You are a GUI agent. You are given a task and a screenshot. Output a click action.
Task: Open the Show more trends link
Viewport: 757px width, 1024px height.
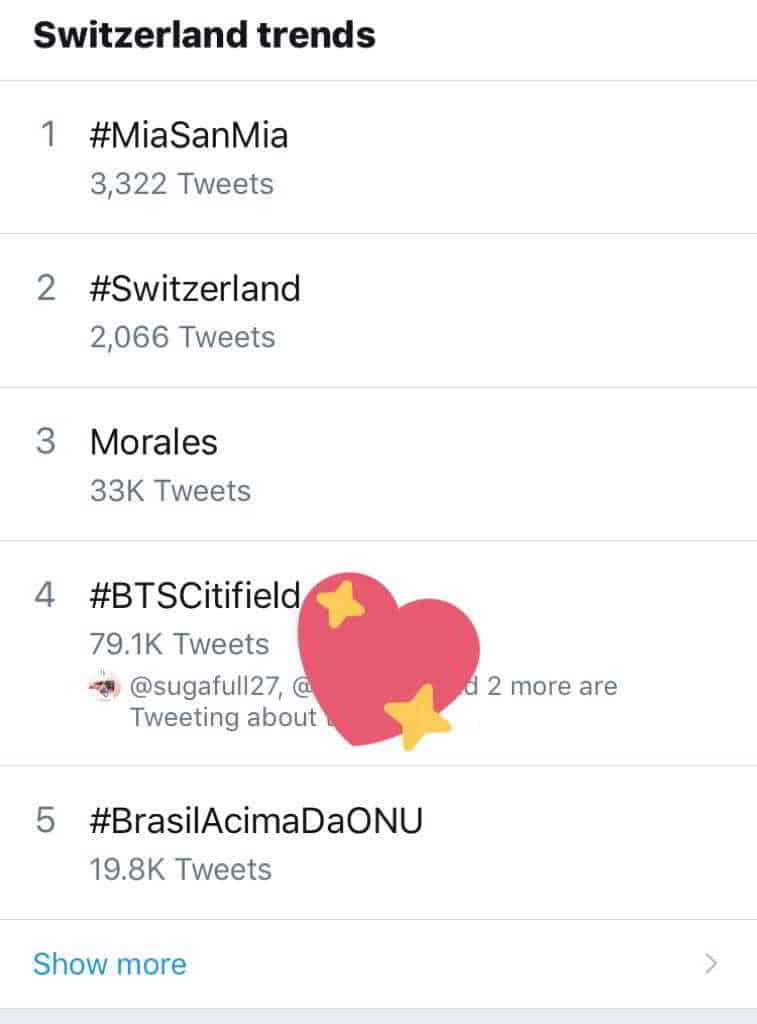pos(110,964)
